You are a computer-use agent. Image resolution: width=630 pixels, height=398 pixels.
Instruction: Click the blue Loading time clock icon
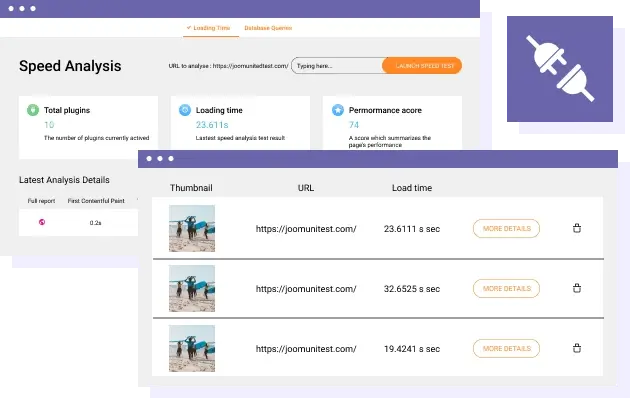point(185,110)
